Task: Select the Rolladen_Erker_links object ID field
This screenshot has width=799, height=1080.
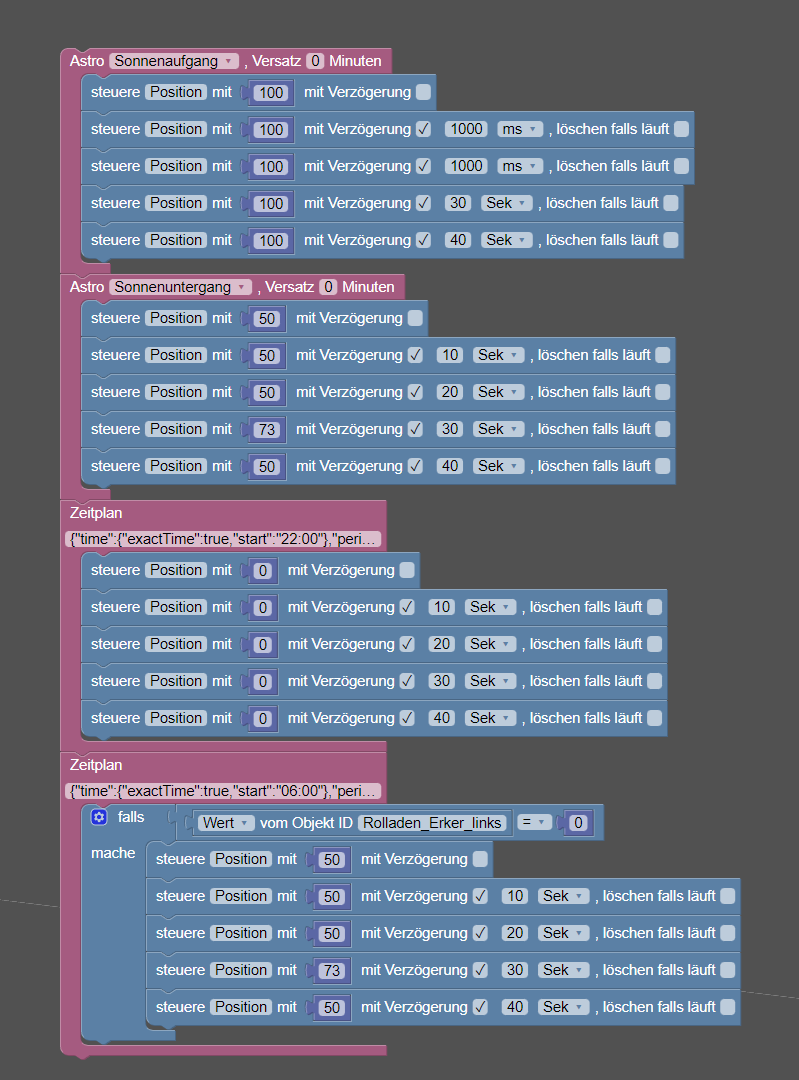Action: 432,823
